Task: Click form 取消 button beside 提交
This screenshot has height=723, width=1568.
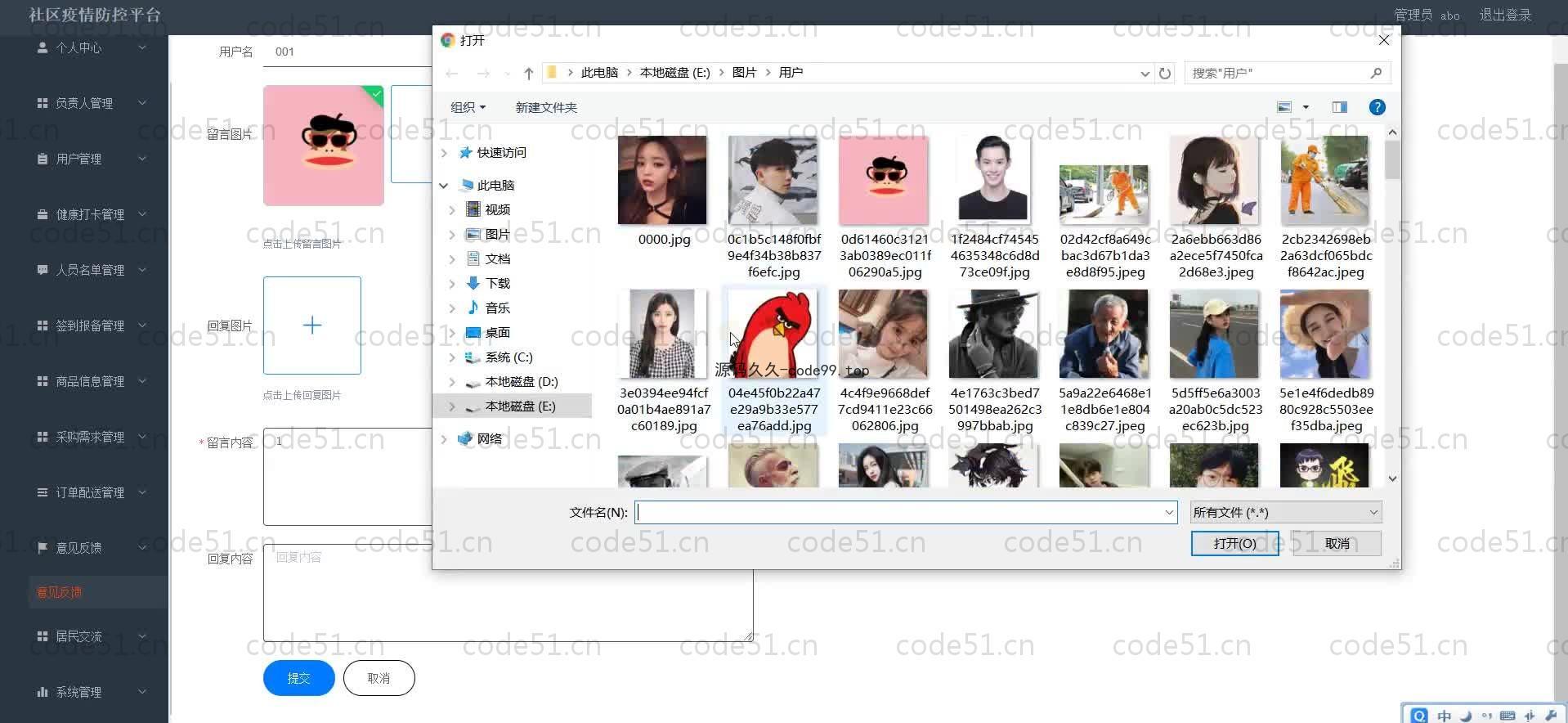Action: click(379, 678)
